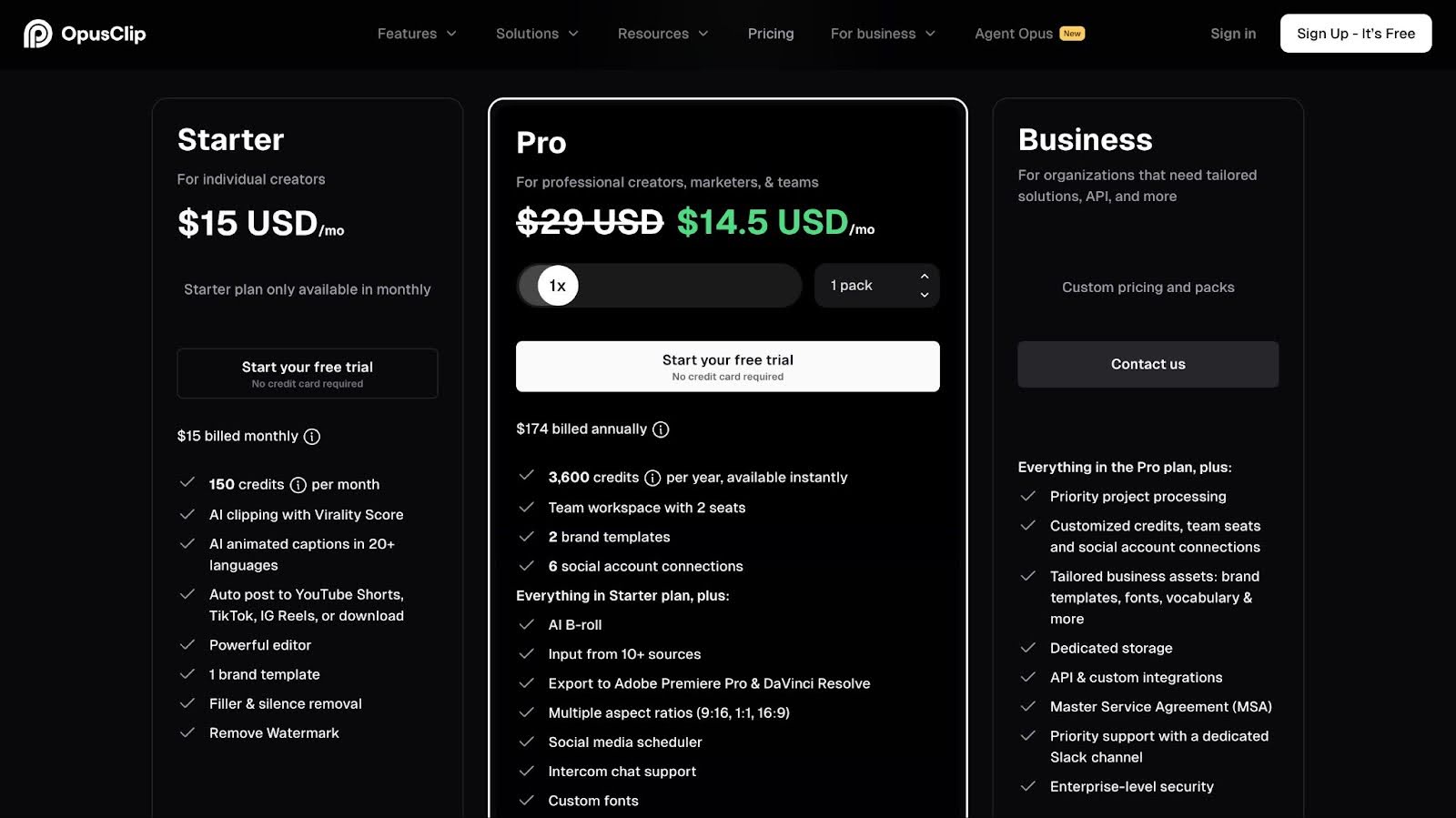Expand the Resources menu chevron

coord(703,34)
